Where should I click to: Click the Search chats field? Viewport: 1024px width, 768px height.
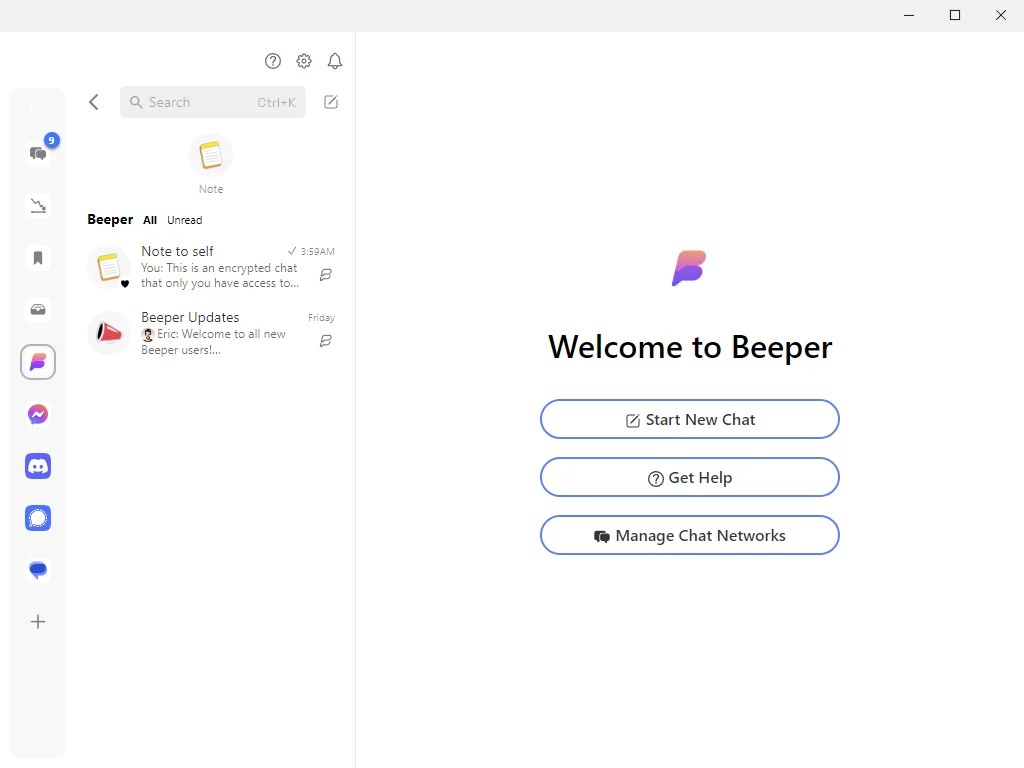(213, 102)
